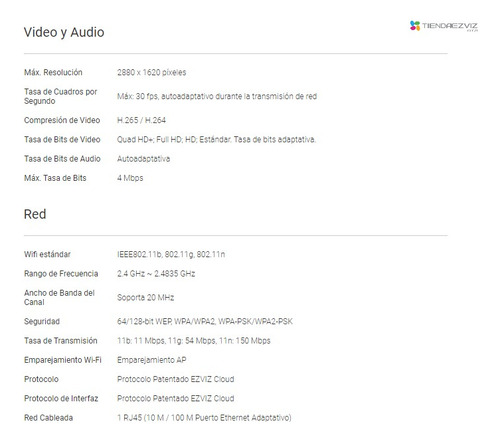Select the Tasa de Cuadros por Segundo label
500x442 pixels.
60,96
